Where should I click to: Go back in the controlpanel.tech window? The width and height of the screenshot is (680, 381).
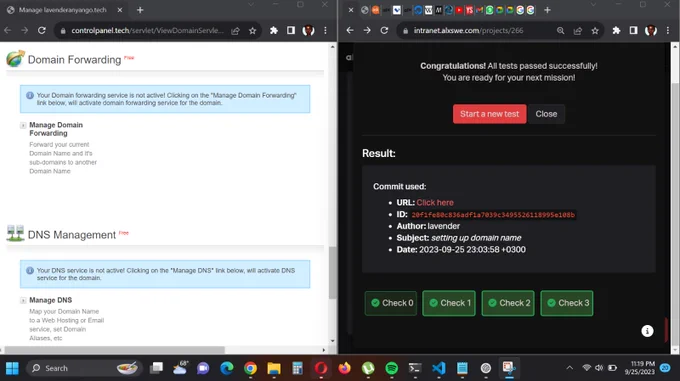coord(7,30)
